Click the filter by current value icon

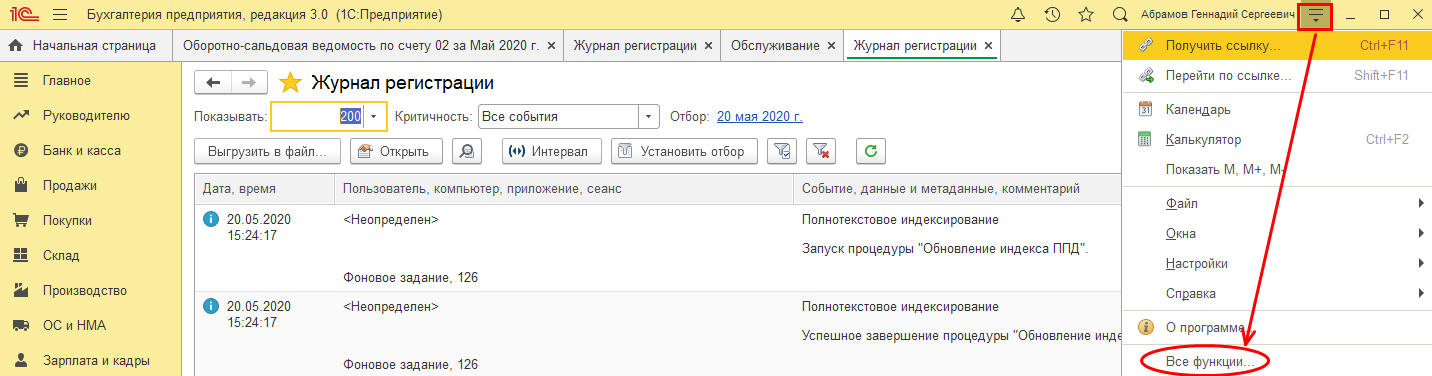(782, 151)
